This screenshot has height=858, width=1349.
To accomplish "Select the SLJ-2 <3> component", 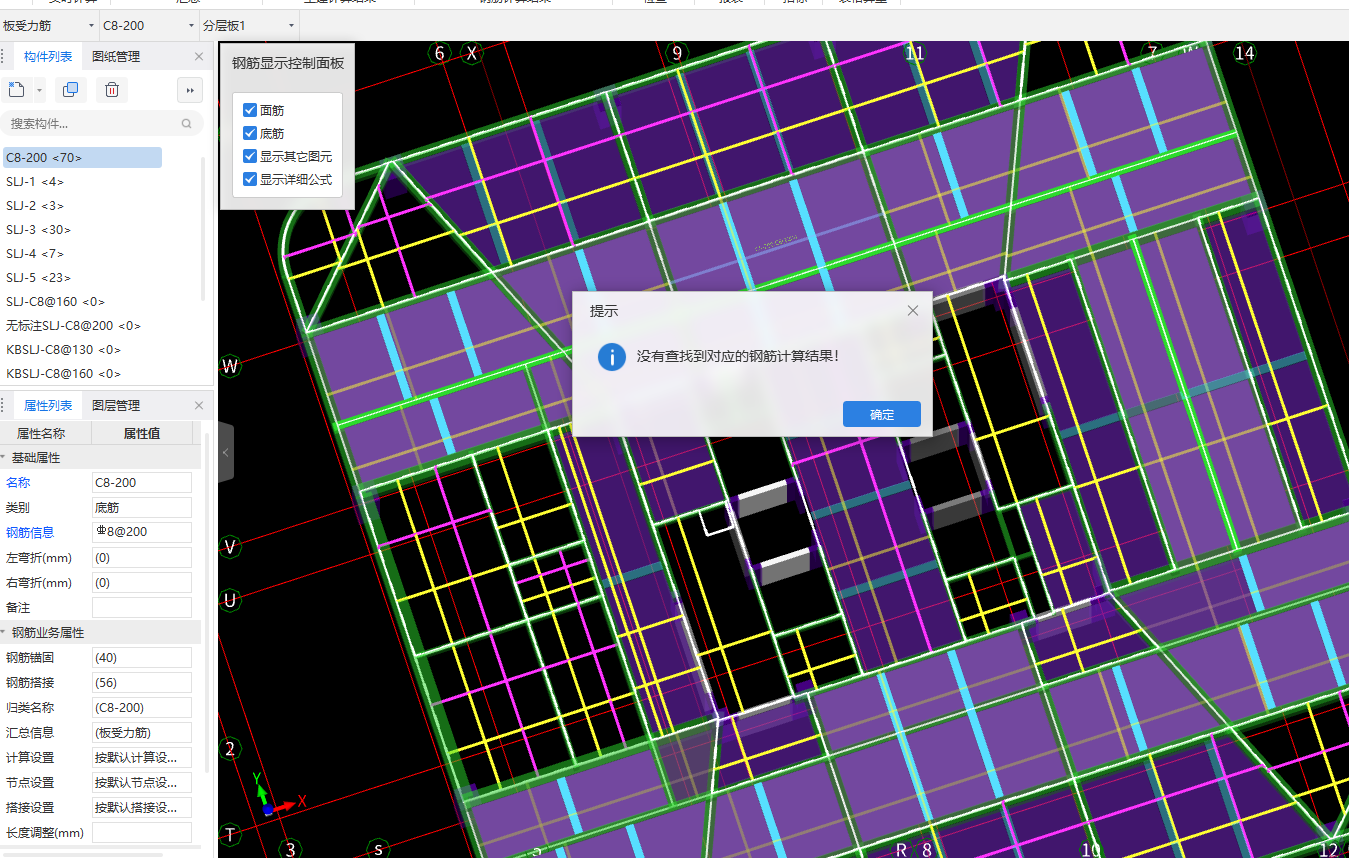I will pos(35,205).
